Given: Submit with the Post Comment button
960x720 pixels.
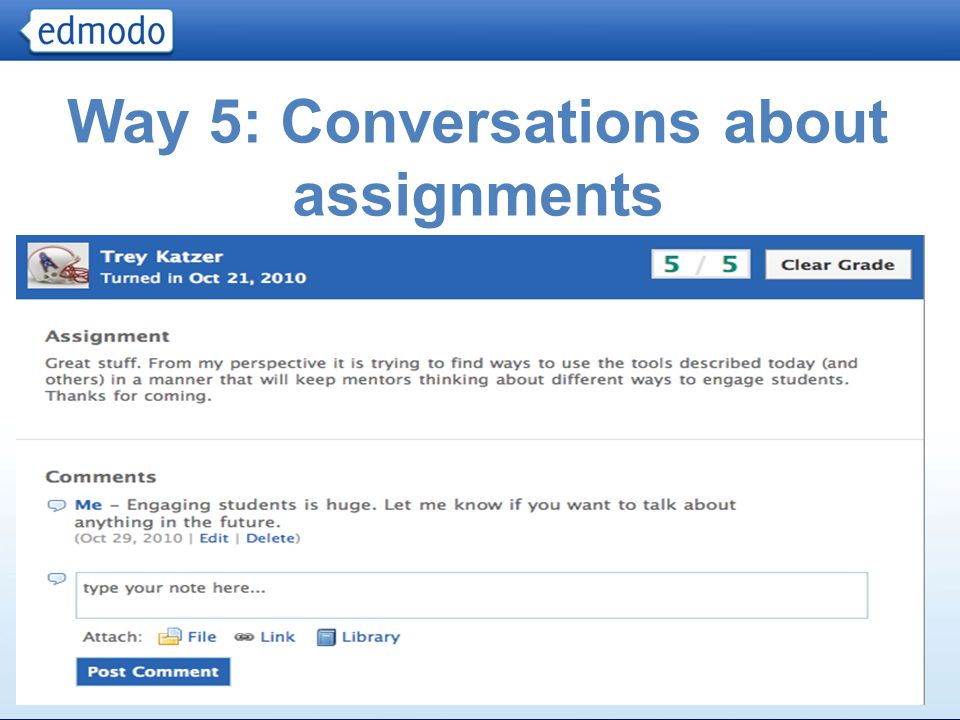Looking at the screenshot, I should point(153,672).
